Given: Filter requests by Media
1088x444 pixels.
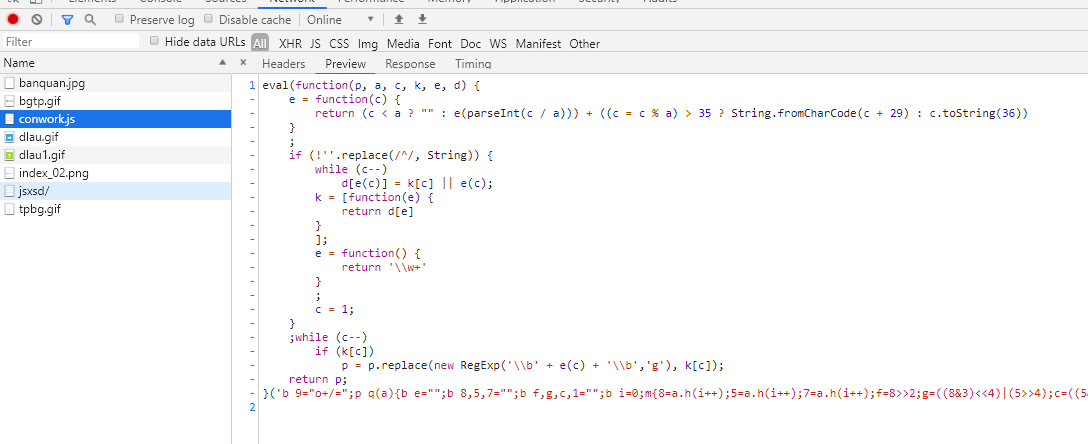Looking at the screenshot, I should pyautogui.click(x=403, y=44).
